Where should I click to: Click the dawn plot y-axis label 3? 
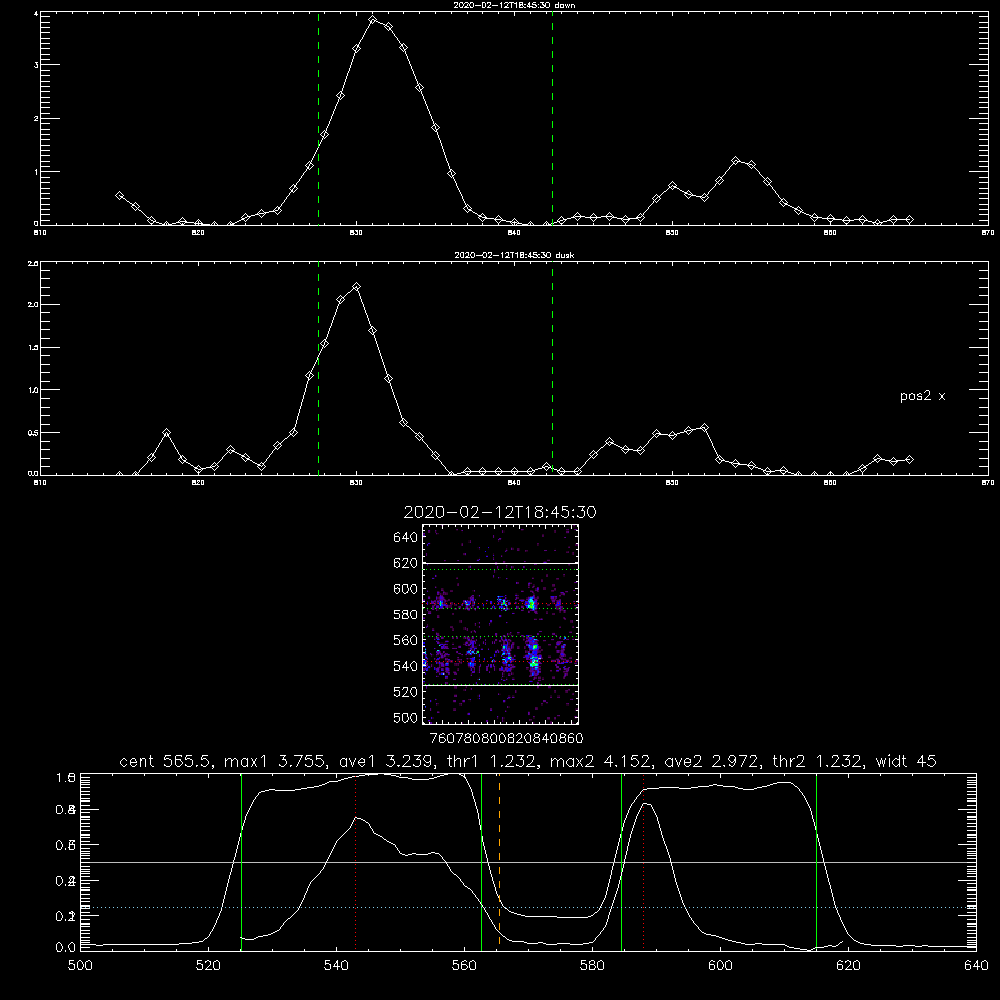(x=36, y=65)
